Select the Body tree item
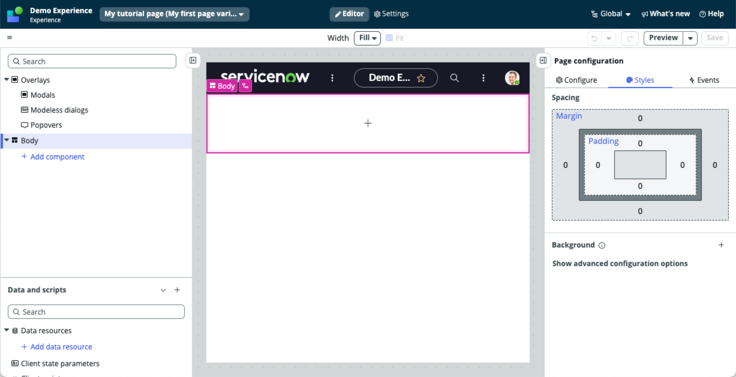The image size is (736, 377). [96, 140]
